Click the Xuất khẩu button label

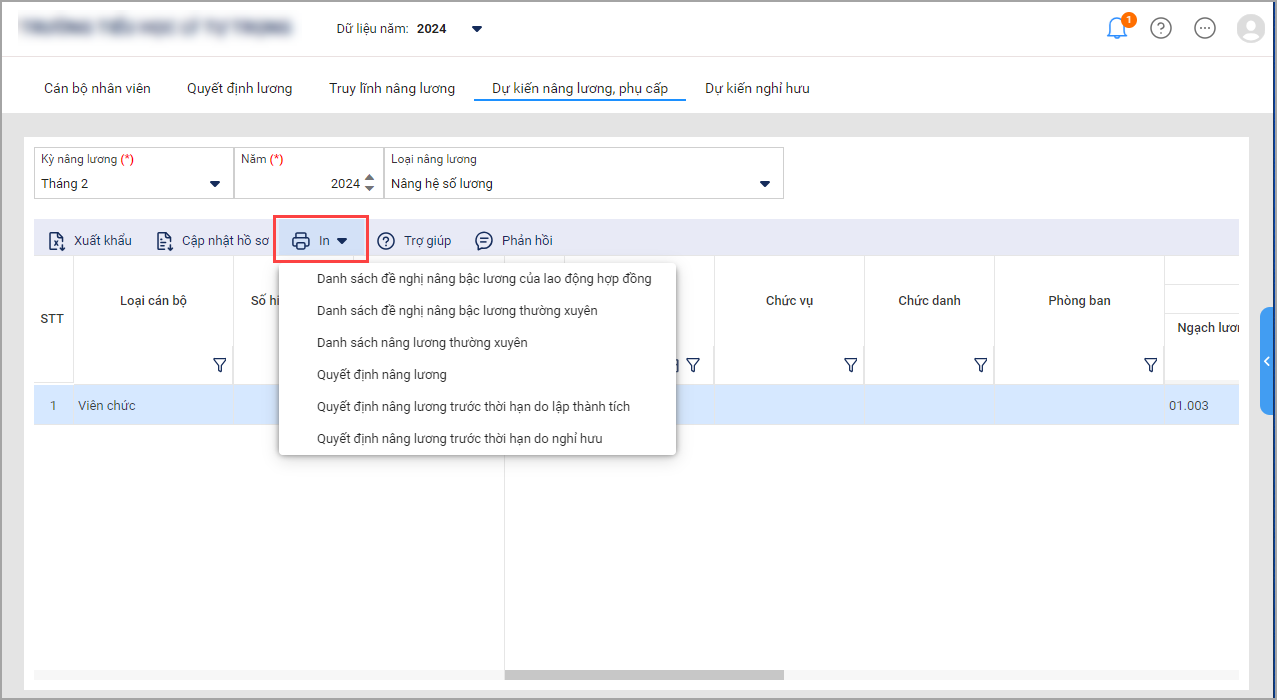[103, 241]
